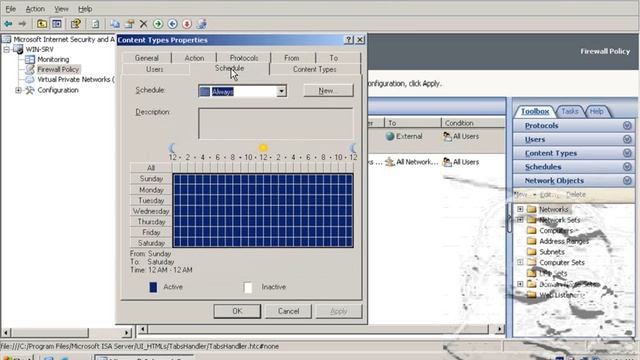
Task: Click the Wednesday row header button
Action: pyautogui.click(x=151, y=211)
